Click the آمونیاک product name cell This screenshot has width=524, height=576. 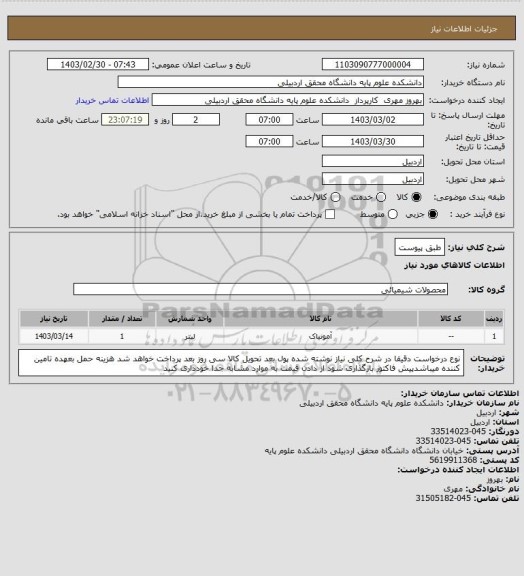320,336
